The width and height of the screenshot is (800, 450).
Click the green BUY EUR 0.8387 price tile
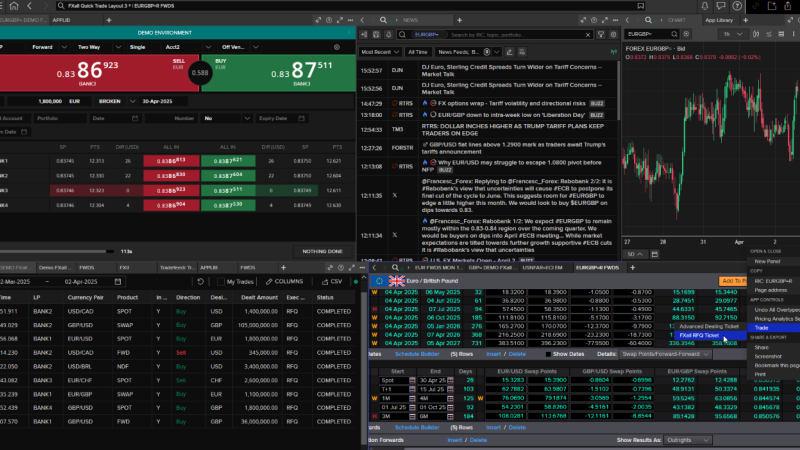pyautogui.click(x=279, y=73)
